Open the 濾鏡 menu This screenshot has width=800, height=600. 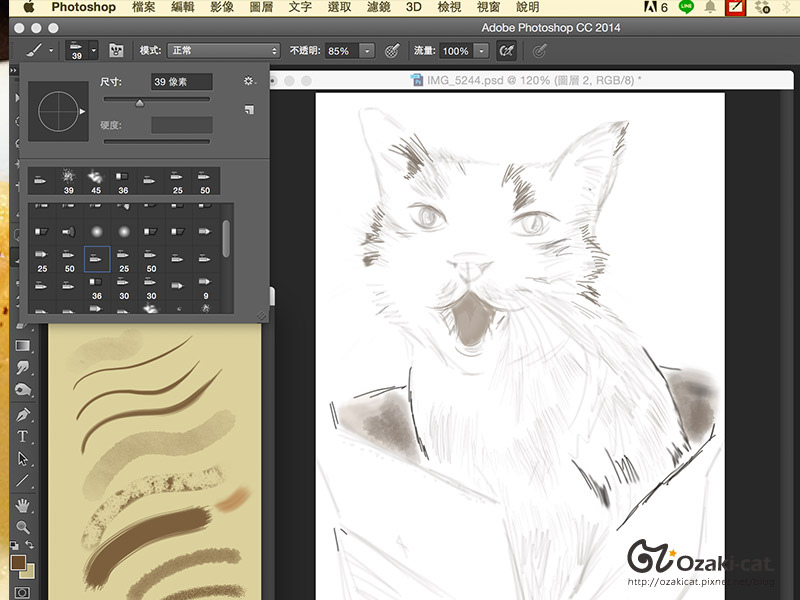click(x=377, y=7)
